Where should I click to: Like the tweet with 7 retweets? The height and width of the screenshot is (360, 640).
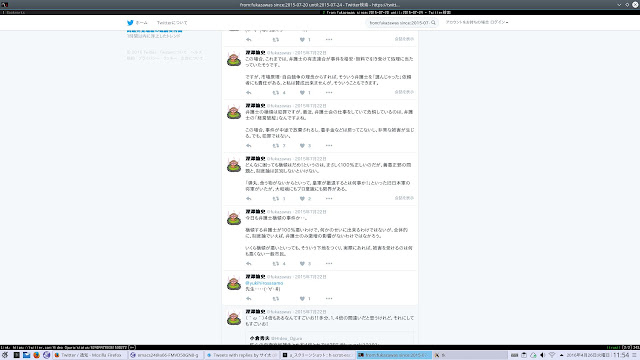[302, 146]
